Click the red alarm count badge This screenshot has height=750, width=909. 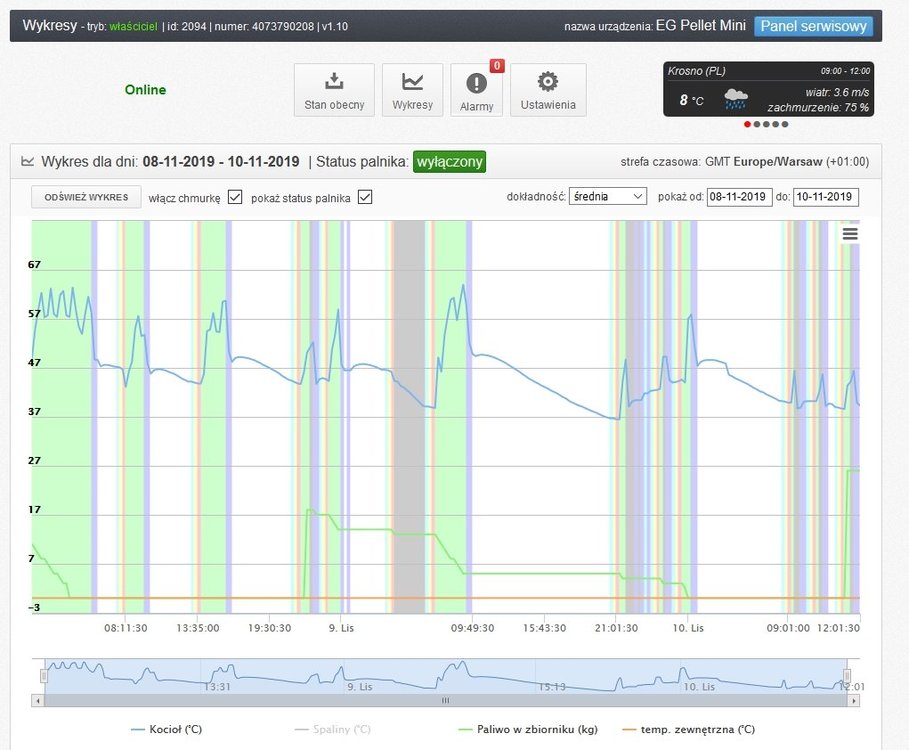(x=497, y=66)
